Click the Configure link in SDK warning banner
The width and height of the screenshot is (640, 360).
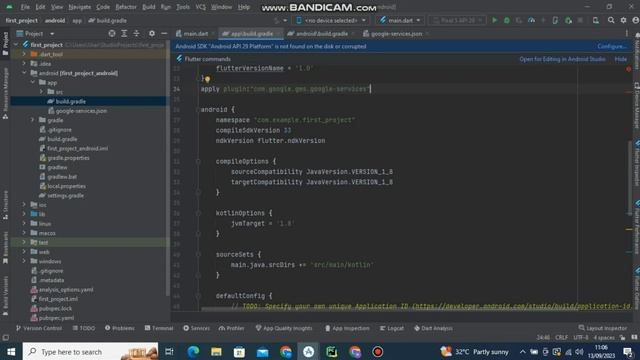click(611, 46)
